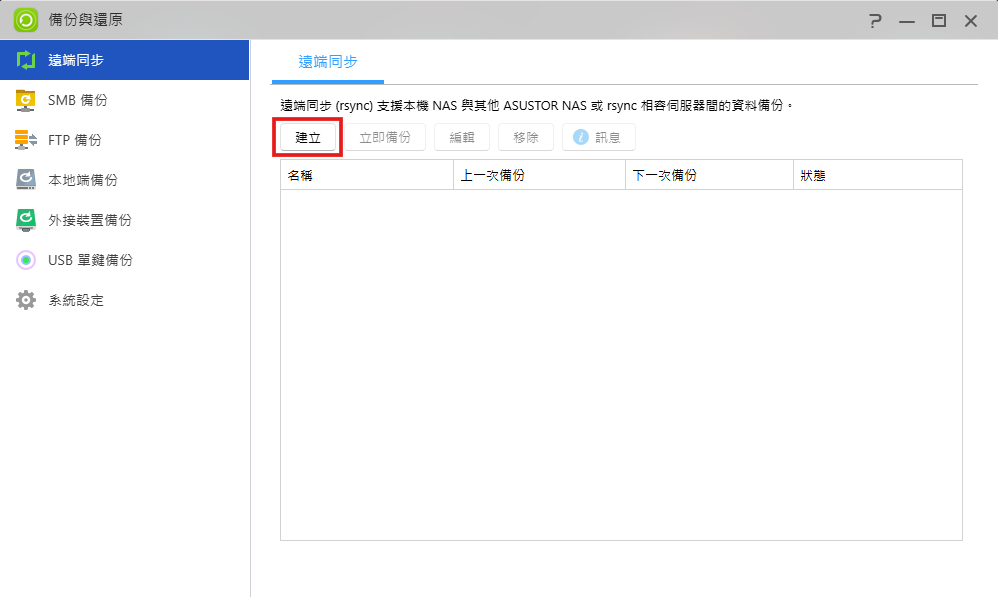Image resolution: width=998 pixels, height=597 pixels.
Task: Click the info icon beside 訊息
Action: [580, 137]
